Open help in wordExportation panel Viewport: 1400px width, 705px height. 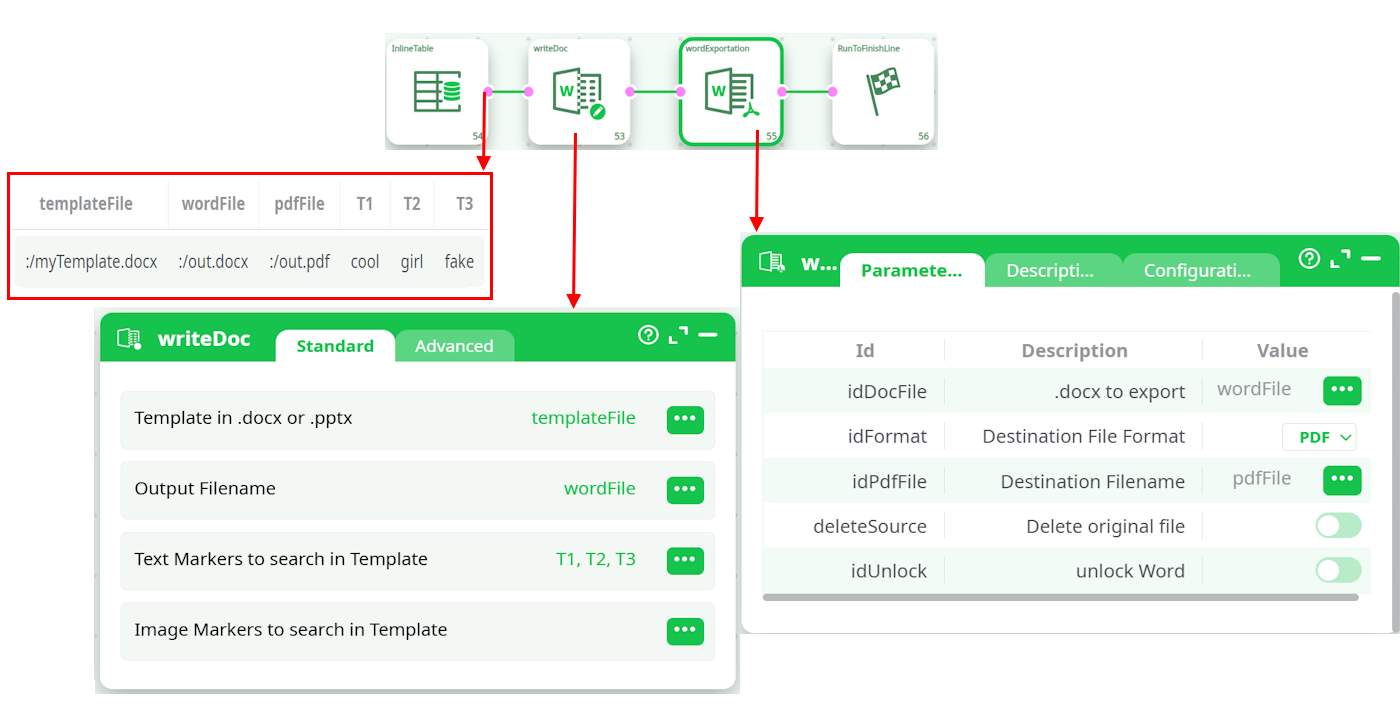pyautogui.click(x=1309, y=259)
